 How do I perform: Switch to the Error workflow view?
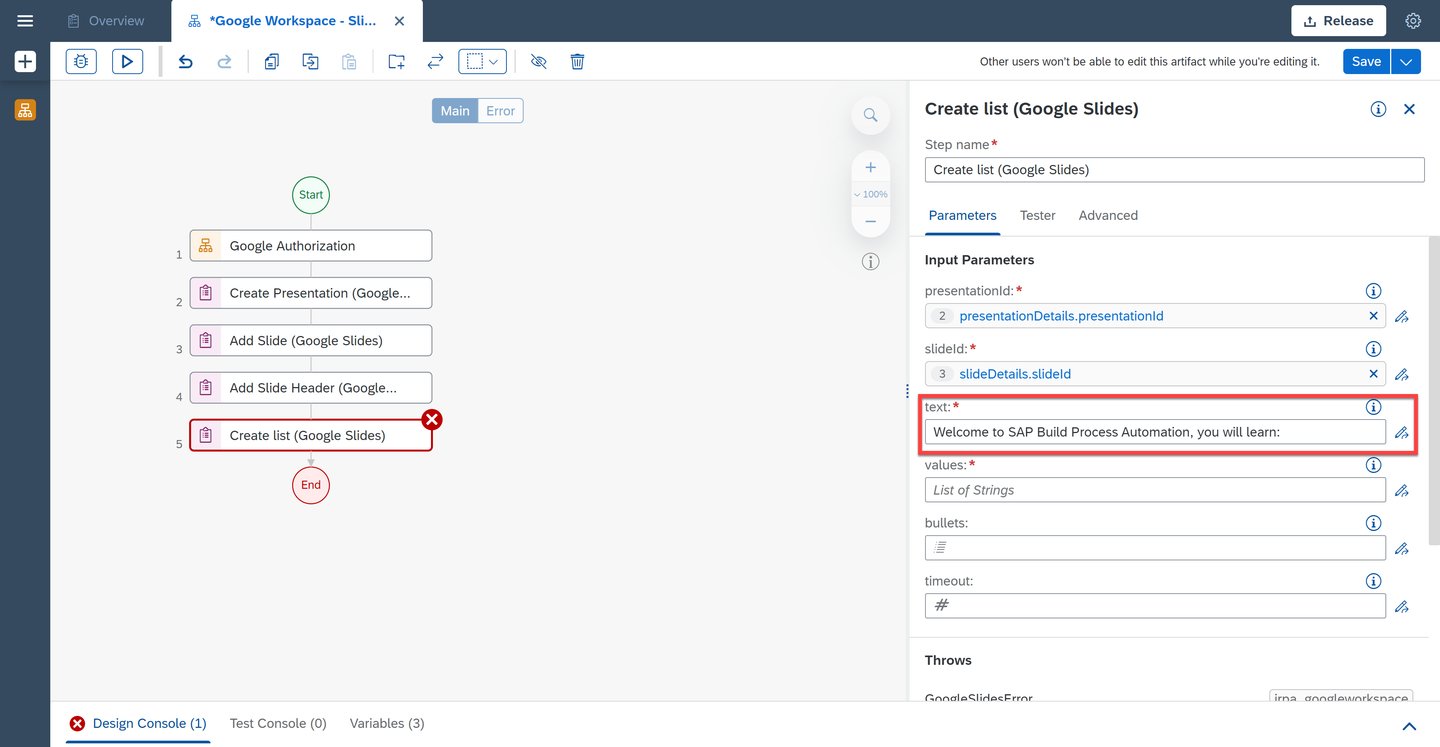pos(501,111)
